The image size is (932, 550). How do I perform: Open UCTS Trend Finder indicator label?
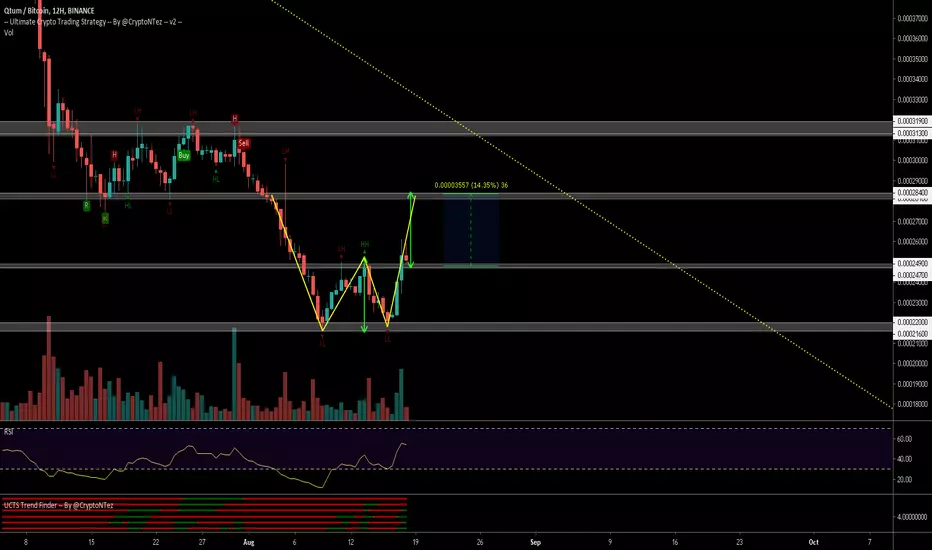tap(58, 505)
